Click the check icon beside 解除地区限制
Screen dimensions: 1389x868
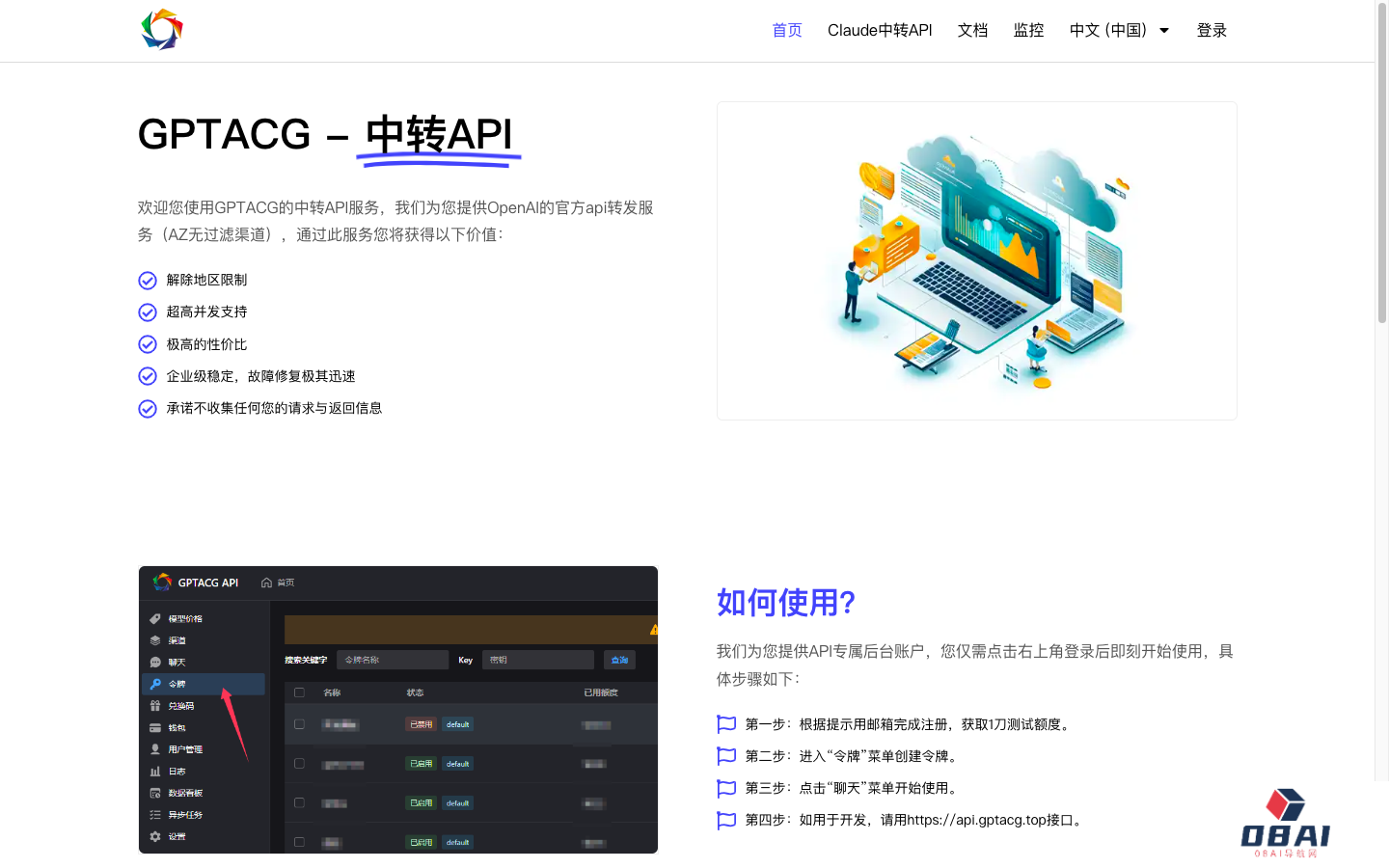click(148, 281)
